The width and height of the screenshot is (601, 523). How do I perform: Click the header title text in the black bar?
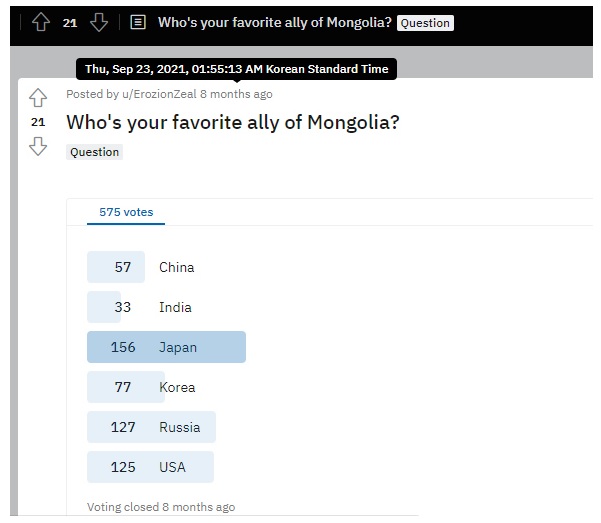coord(274,22)
